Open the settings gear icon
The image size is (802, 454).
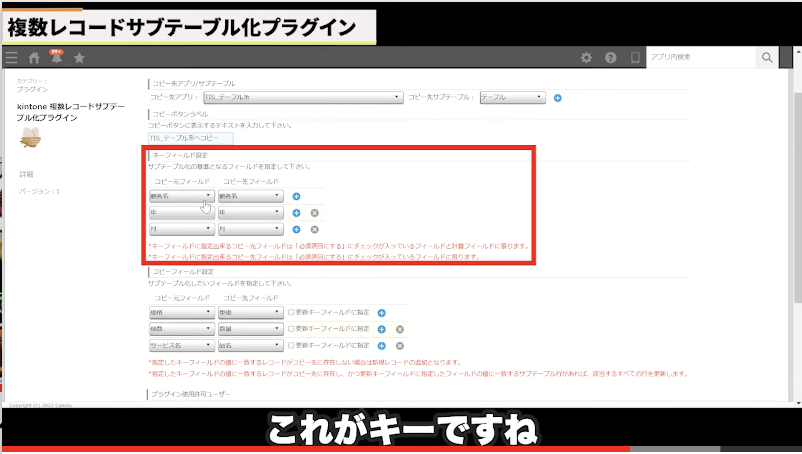click(586, 58)
